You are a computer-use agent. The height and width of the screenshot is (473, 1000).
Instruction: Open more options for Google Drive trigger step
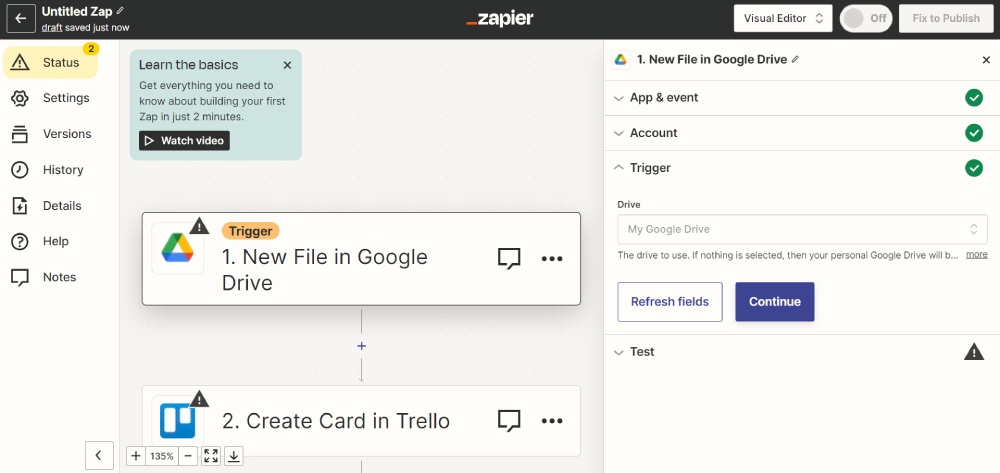pos(552,259)
